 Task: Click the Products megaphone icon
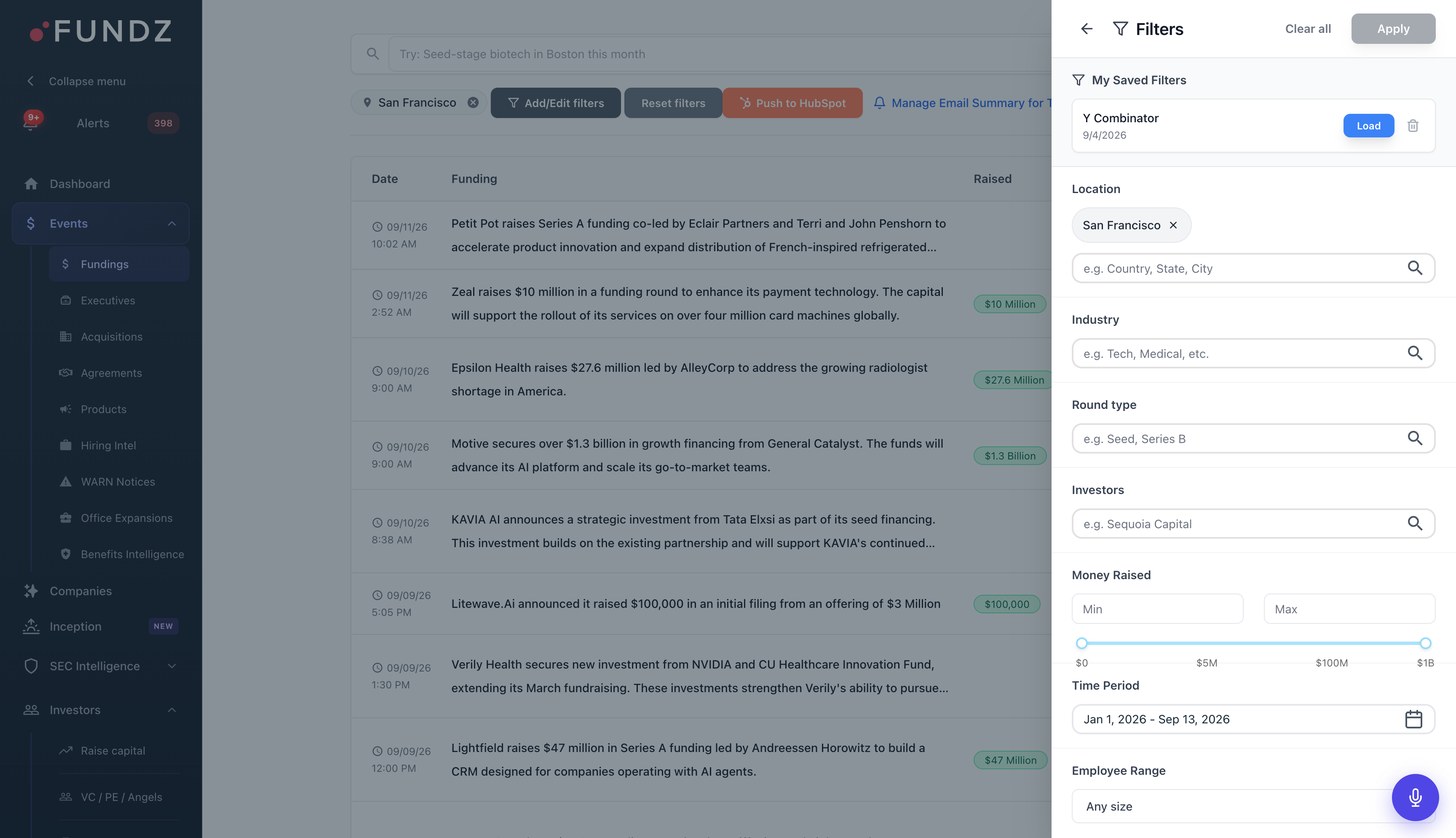[66, 409]
